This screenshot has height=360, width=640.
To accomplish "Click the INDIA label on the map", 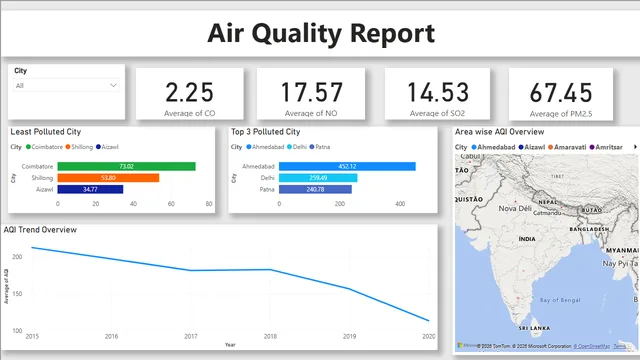I will [x=527, y=239].
